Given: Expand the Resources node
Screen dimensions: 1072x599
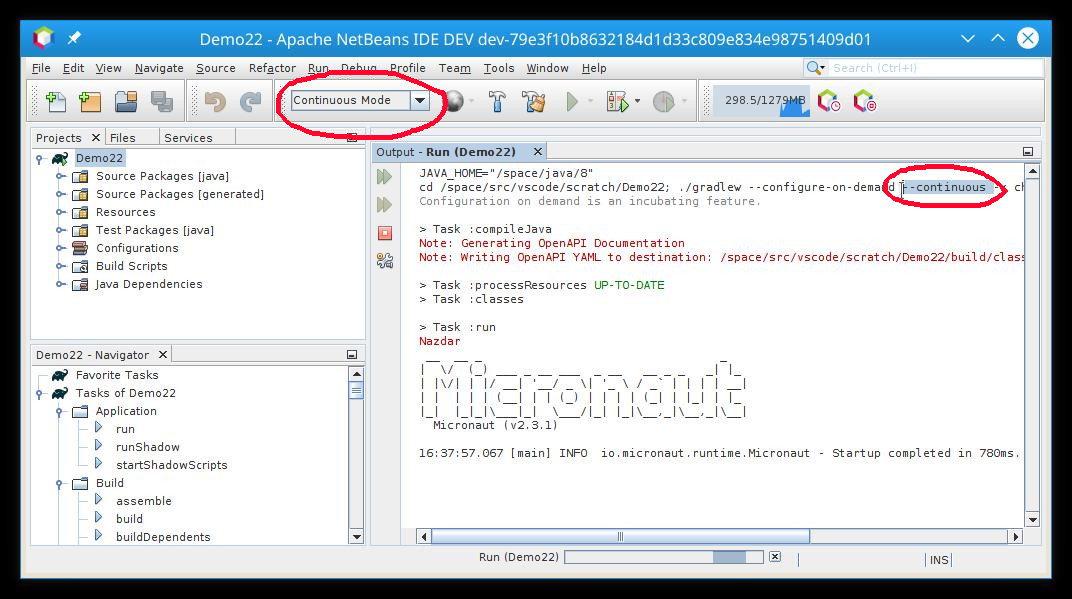Looking at the screenshot, I should (60, 212).
